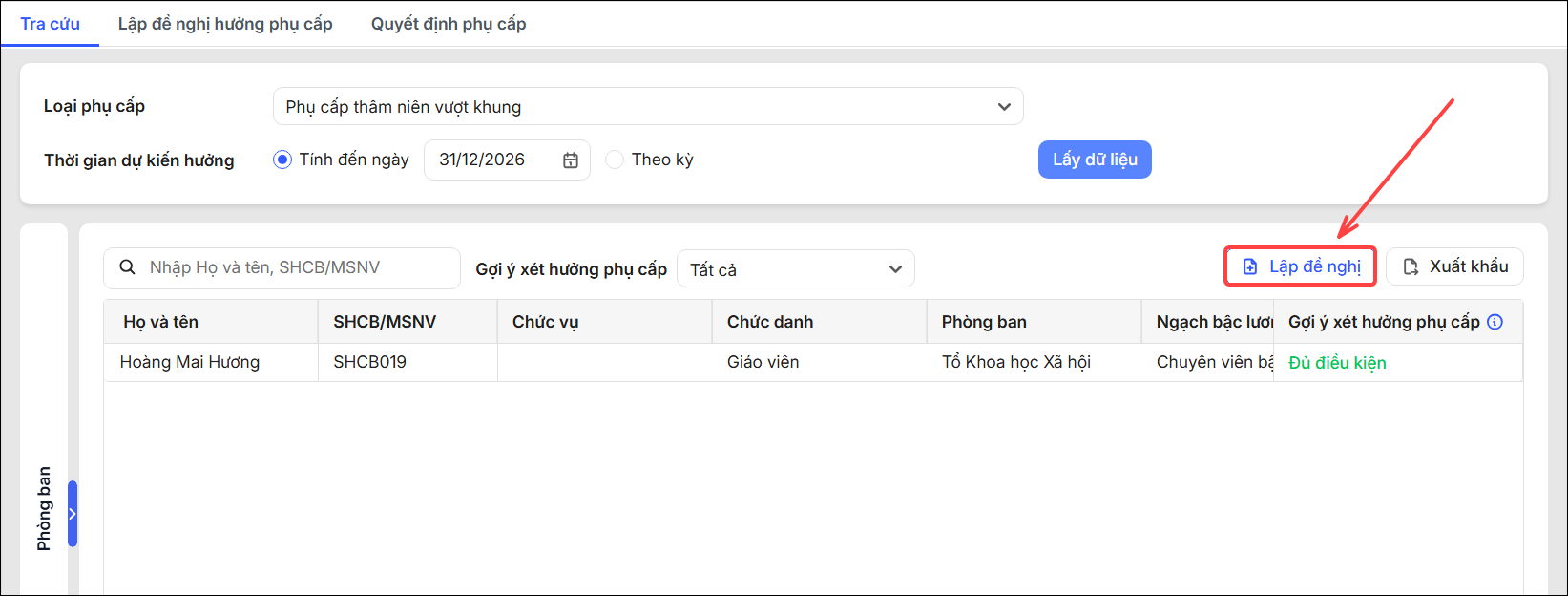This screenshot has width=1568, height=596.
Task: Click the info icon beside Gợi ý xét hưởng phụ cấp
Action: pyautogui.click(x=1495, y=322)
